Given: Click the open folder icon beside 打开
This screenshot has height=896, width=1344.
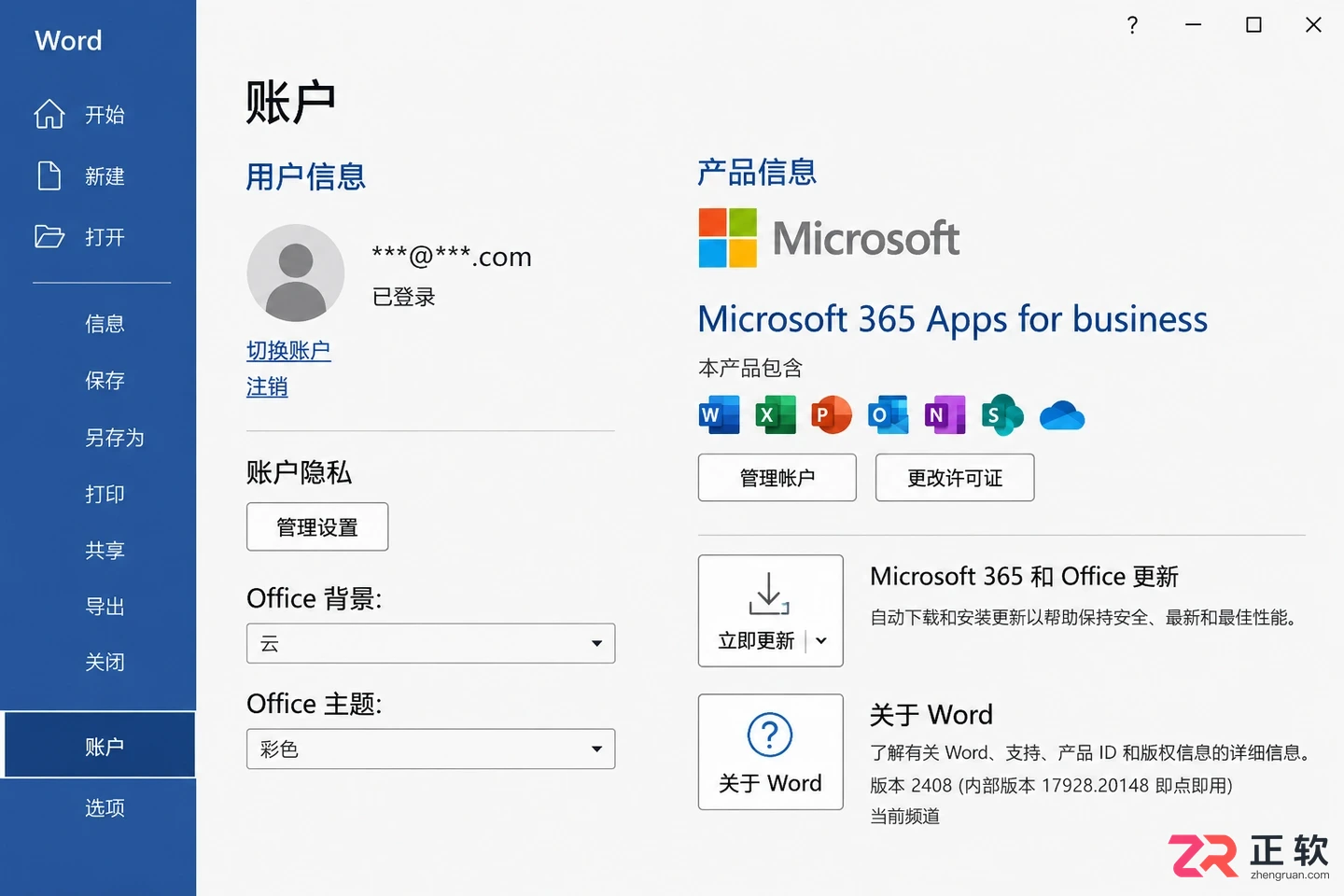Looking at the screenshot, I should 49,236.
